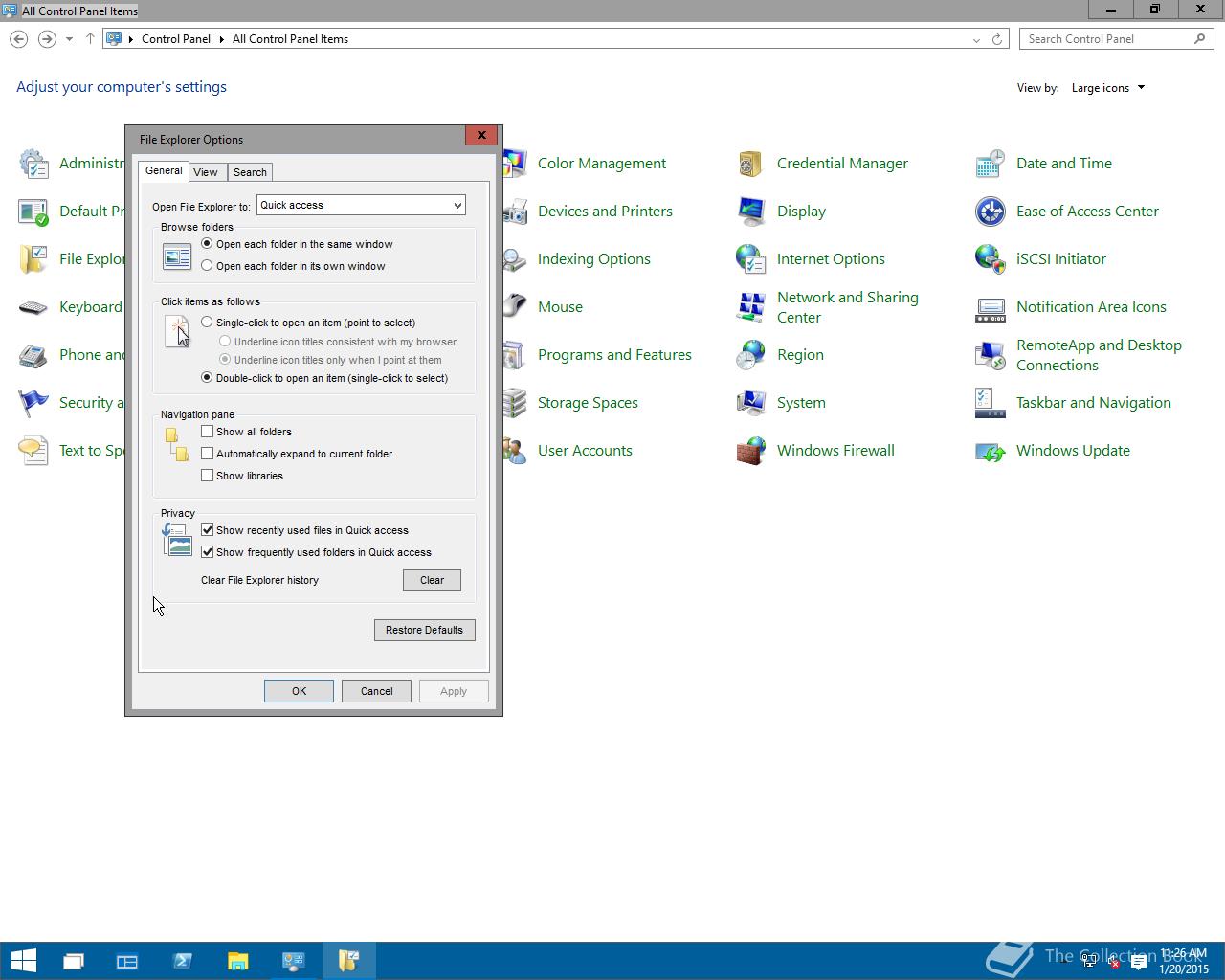
Task: Open Network and Sharing Center icon
Action: coord(749,307)
